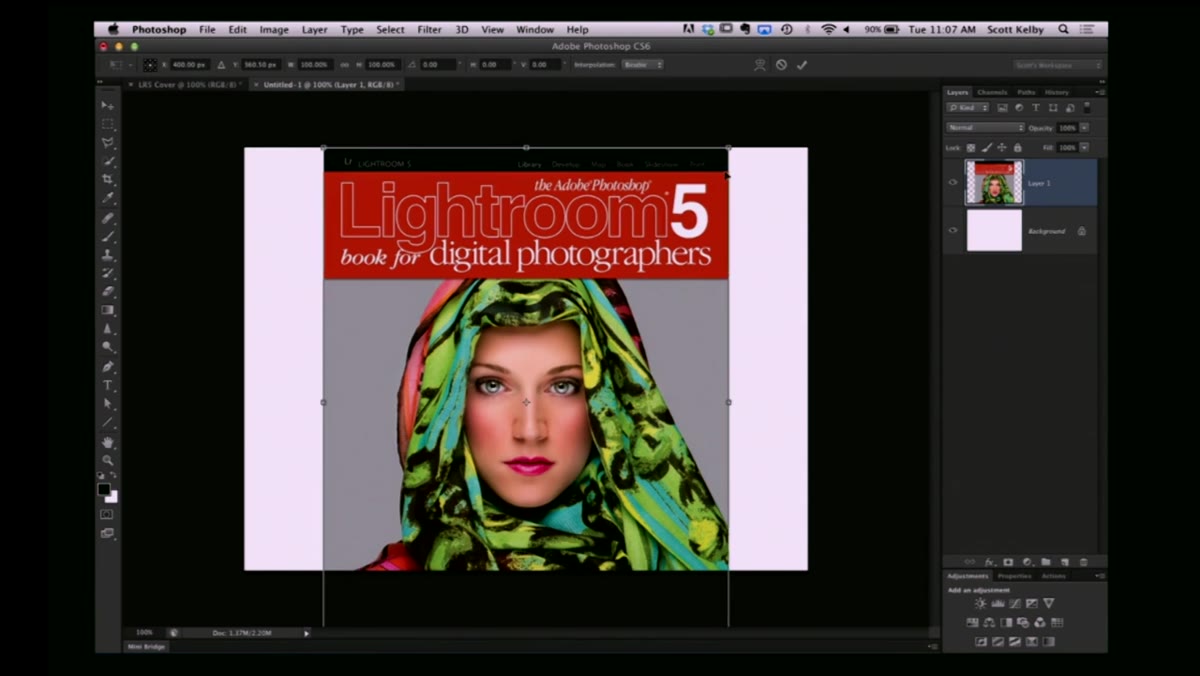The height and width of the screenshot is (676, 1200).
Task: Open the Adjustments panel flyout menu
Action: tap(1099, 576)
